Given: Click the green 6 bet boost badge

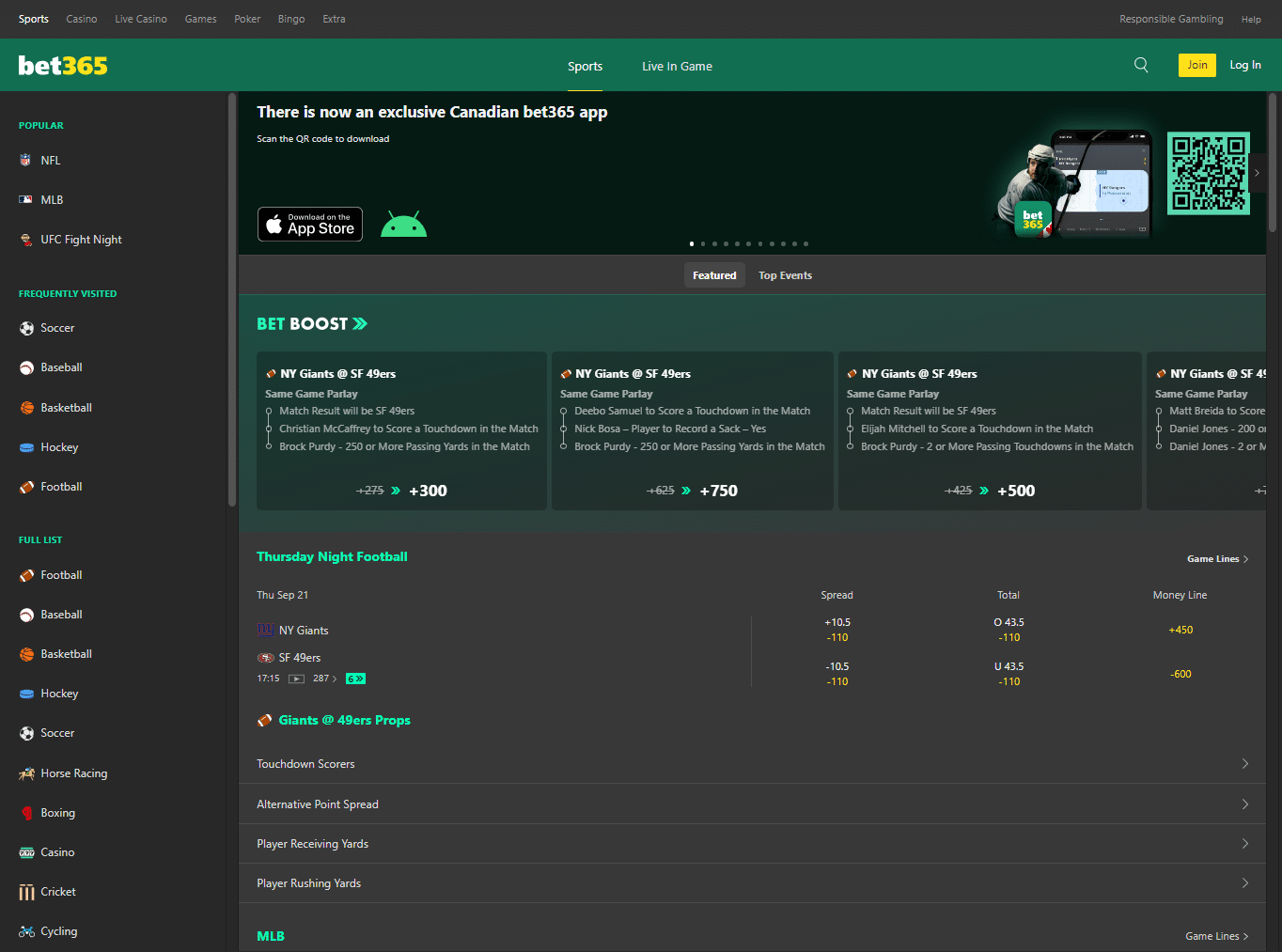Looking at the screenshot, I should pyautogui.click(x=355, y=679).
